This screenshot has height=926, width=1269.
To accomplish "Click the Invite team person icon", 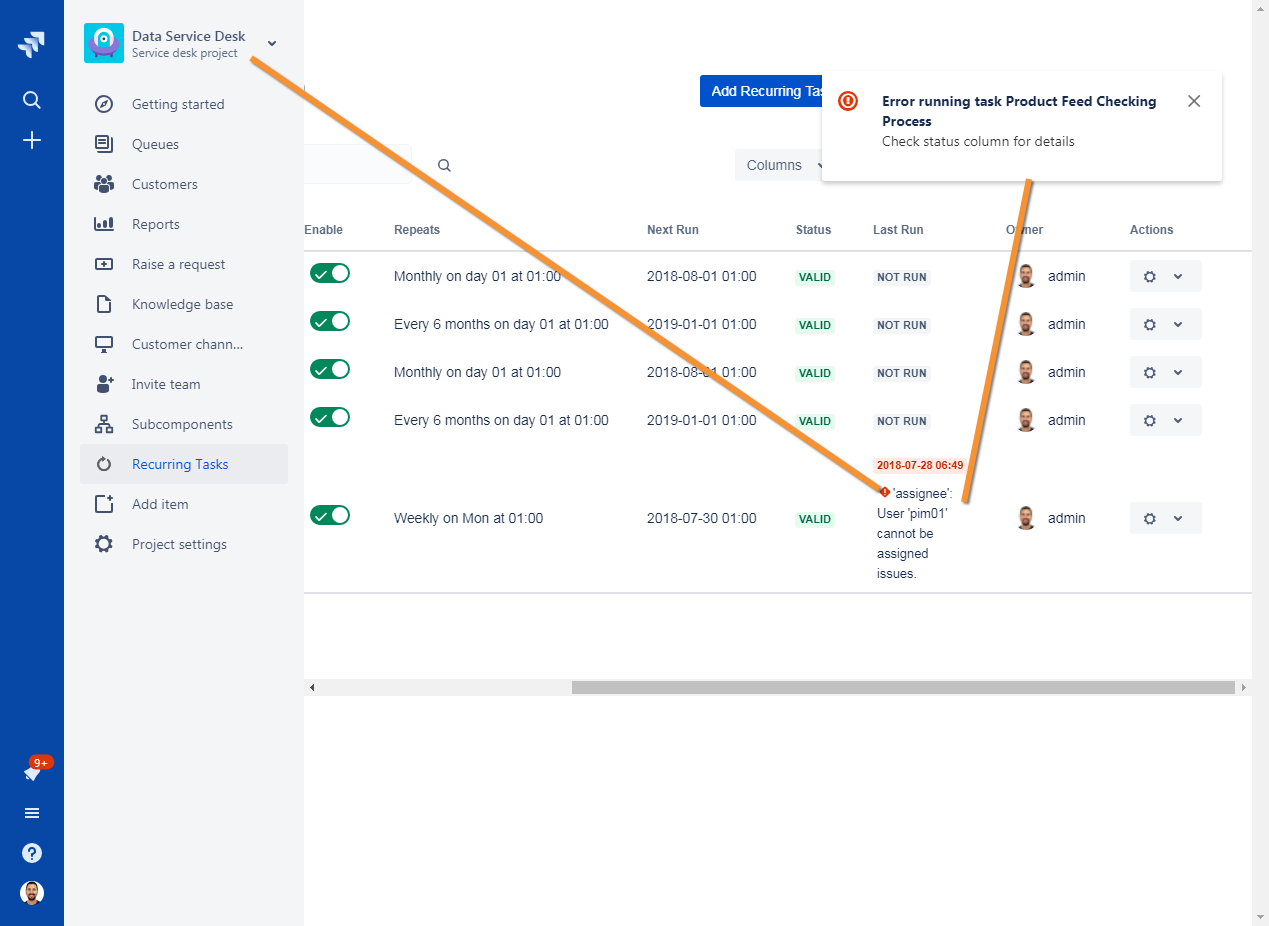I will pyautogui.click(x=104, y=384).
